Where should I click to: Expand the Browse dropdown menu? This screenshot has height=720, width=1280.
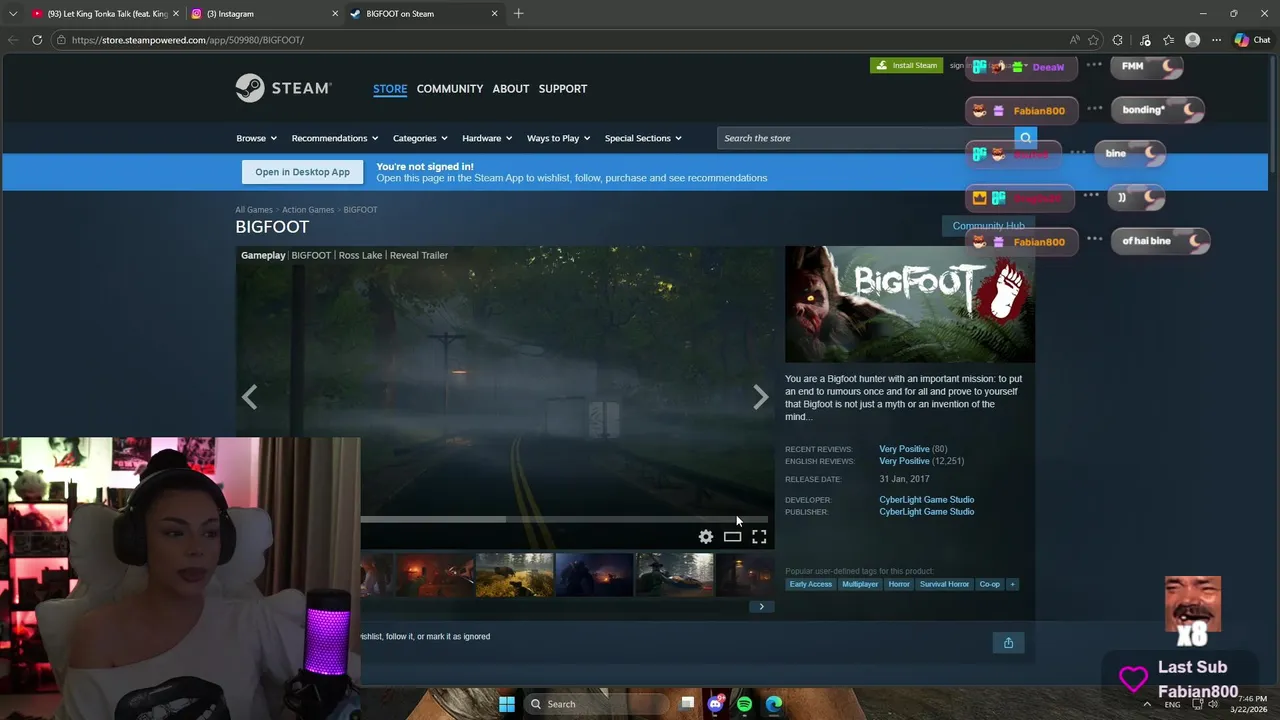(256, 138)
